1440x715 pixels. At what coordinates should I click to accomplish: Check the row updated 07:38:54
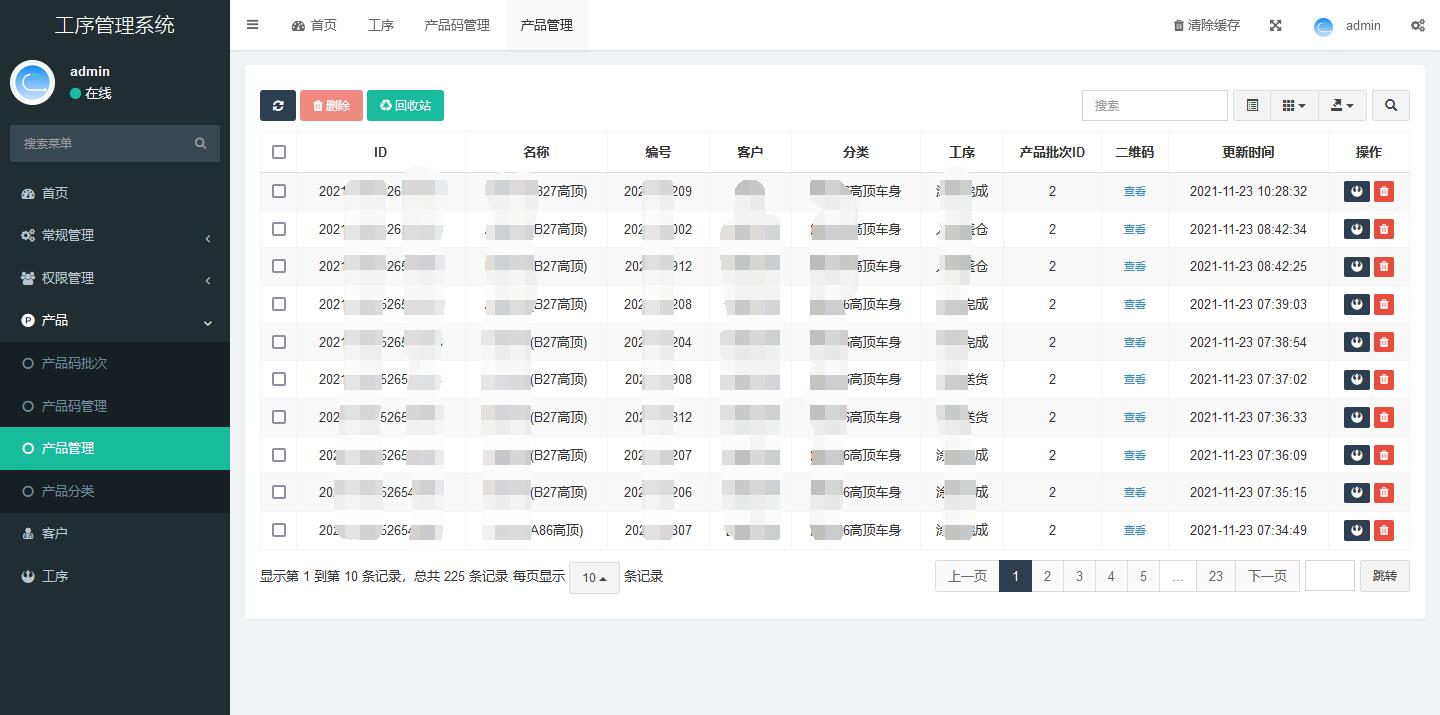click(x=279, y=342)
